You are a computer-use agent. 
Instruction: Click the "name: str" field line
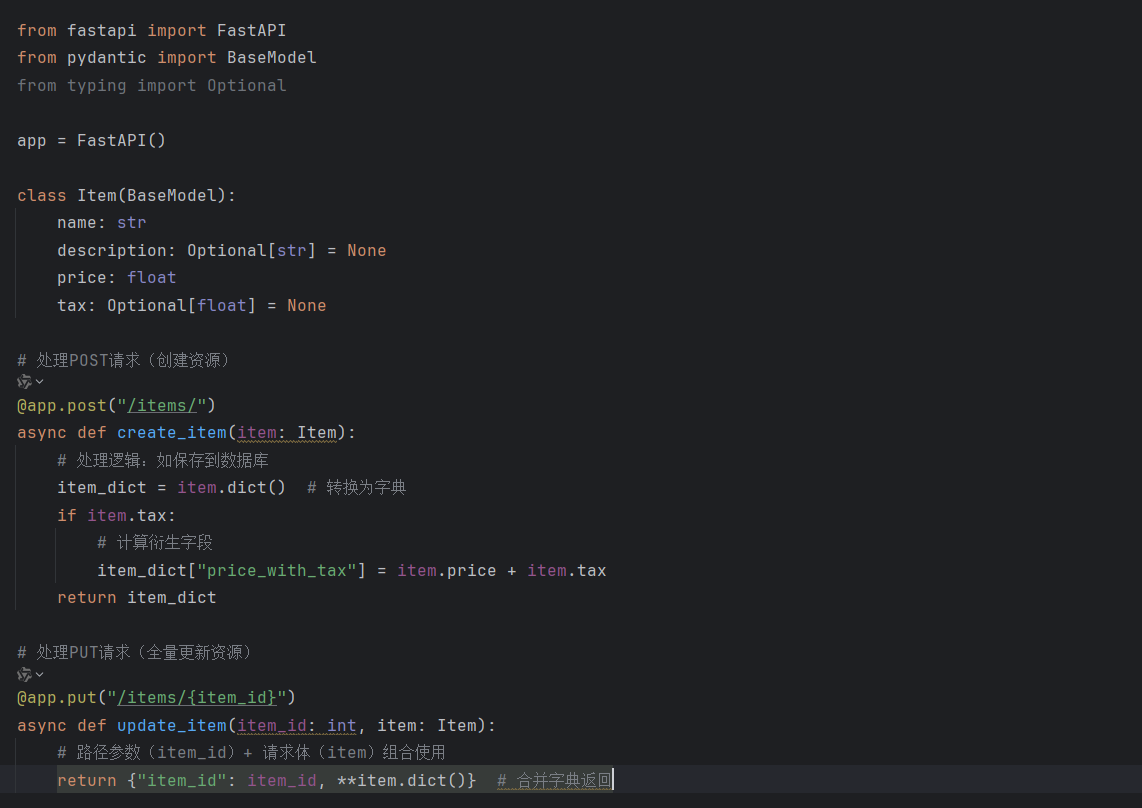pos(102,223)
